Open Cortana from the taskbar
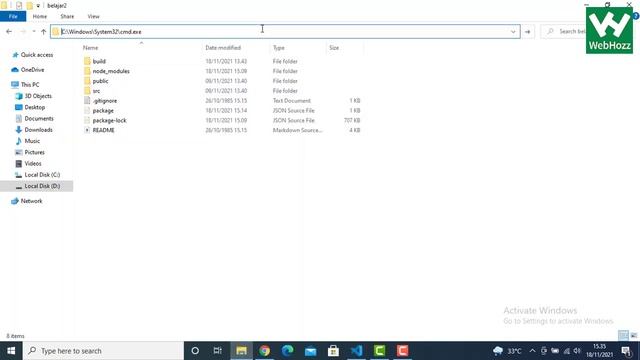Image resolution: width=640 pixels, height=360 pixels. tap(195, 351)
